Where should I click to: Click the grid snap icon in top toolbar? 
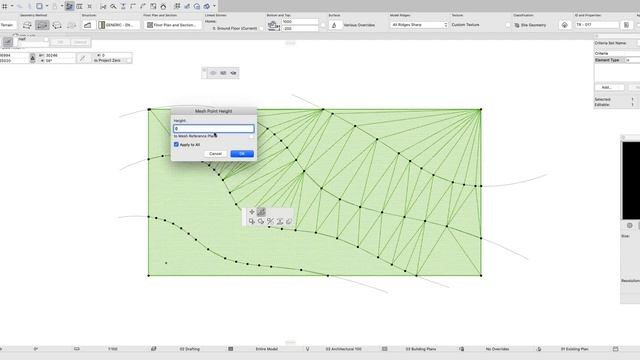[4, 6]
